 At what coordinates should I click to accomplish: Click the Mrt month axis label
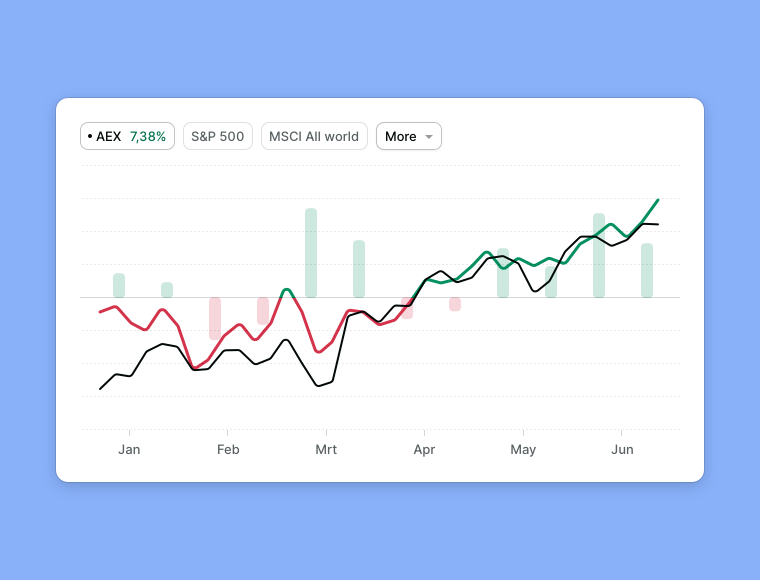coord(326,450)
